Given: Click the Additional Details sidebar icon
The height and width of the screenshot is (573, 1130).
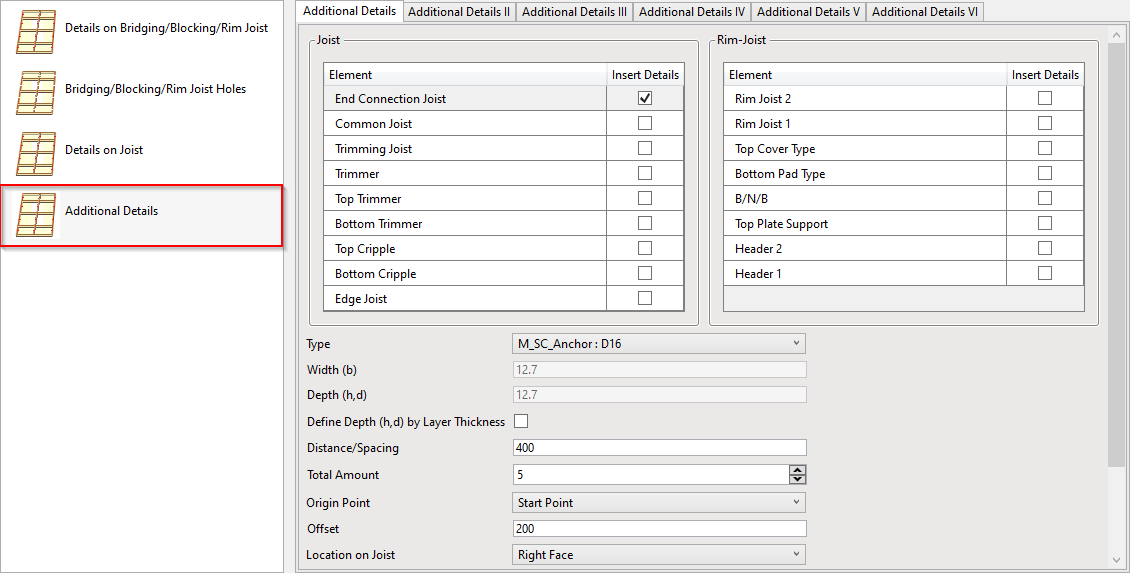Looking at the screenshot, I should (36, 213).
